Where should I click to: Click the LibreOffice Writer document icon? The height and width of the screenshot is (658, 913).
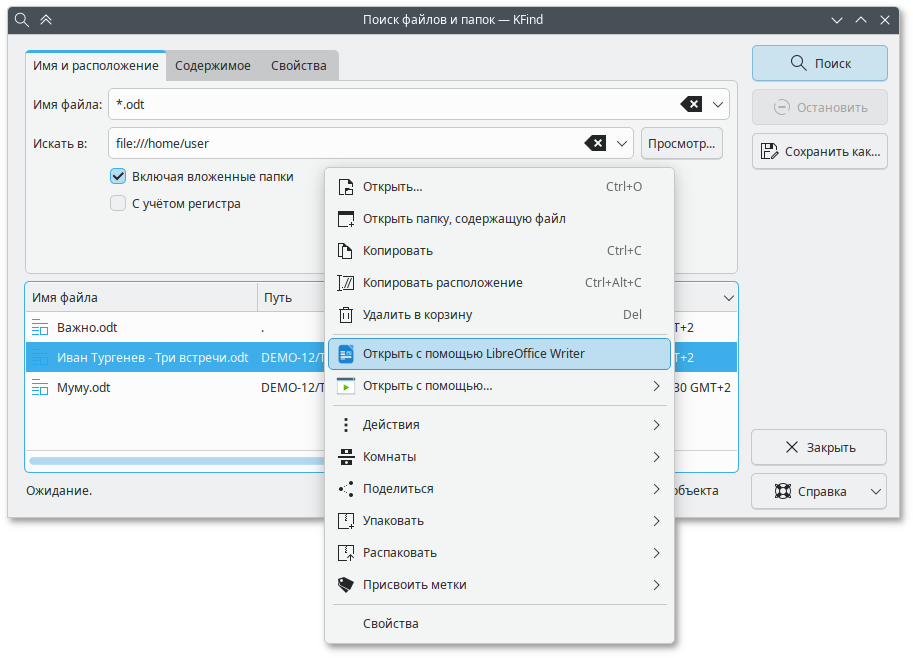click(x=346, y=354)
